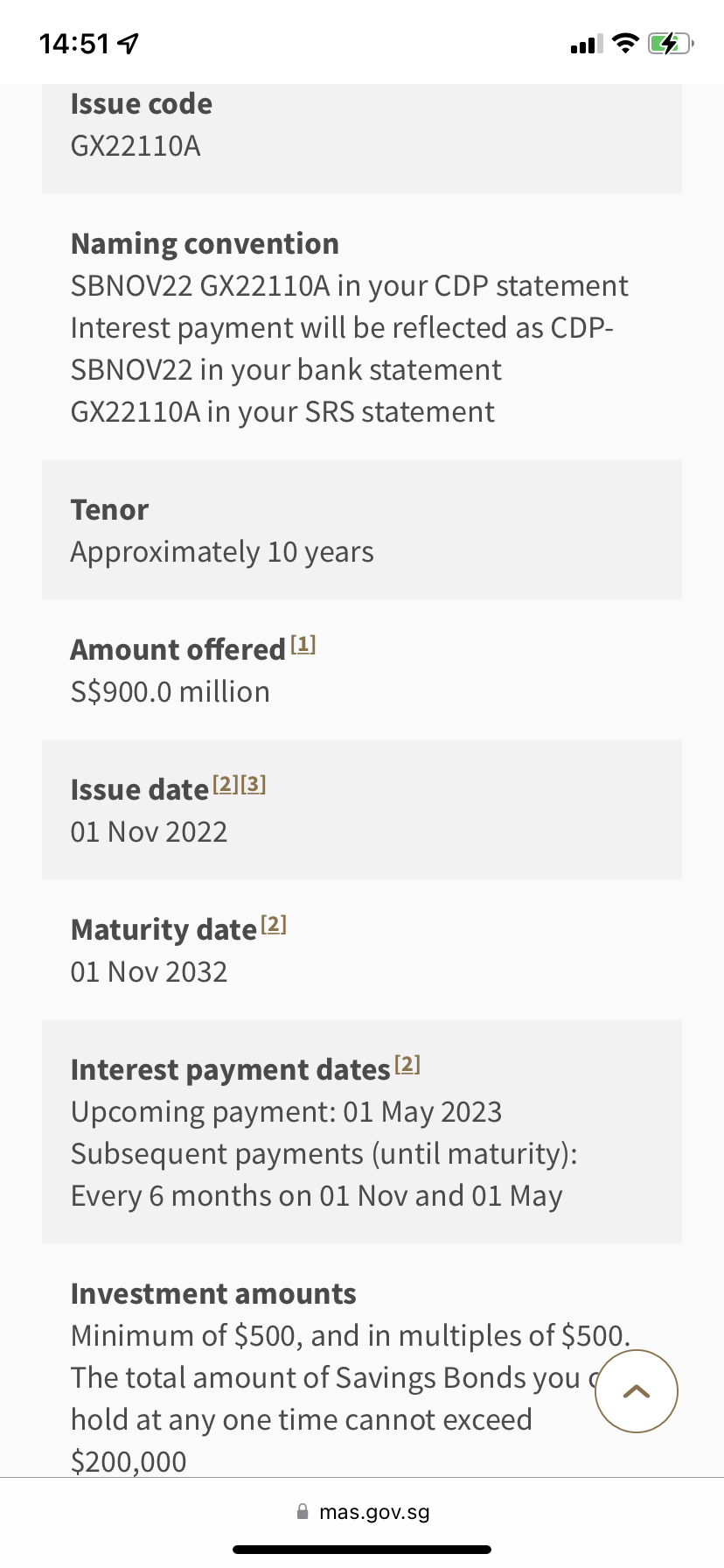
Task: Tap the 01 Nov 2032 maturity date
Action: (x=149, y=972)
